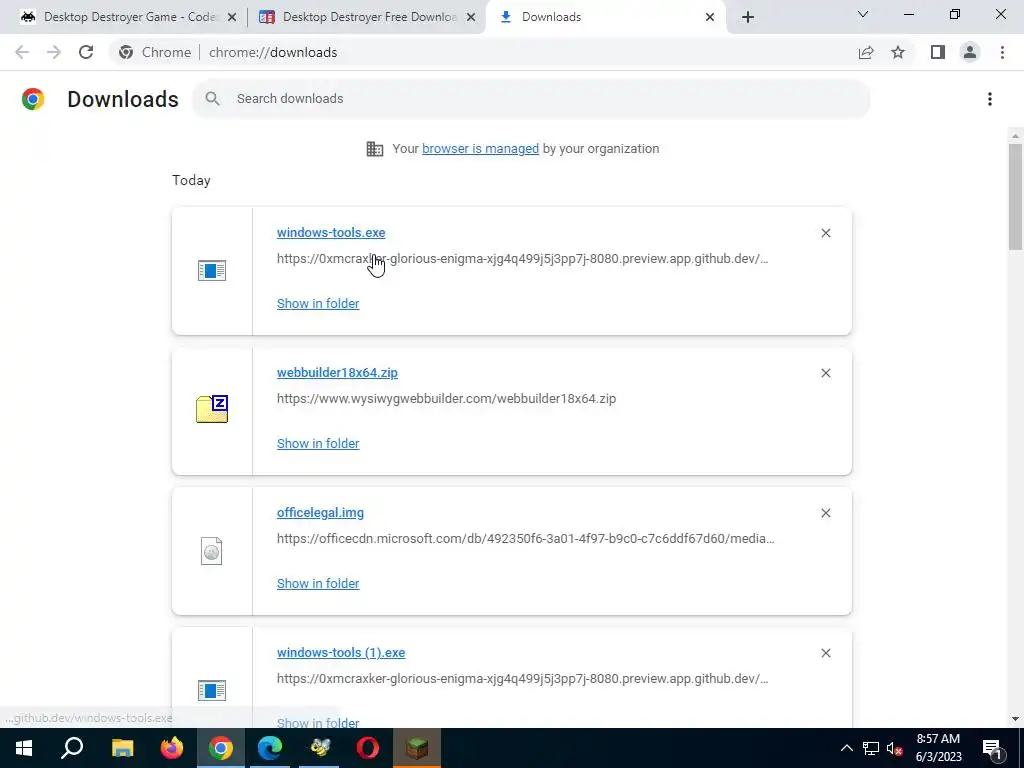Click the Chrome logo beside Downloads heading
Screen dimensions: 1024x768
[33, 99]
